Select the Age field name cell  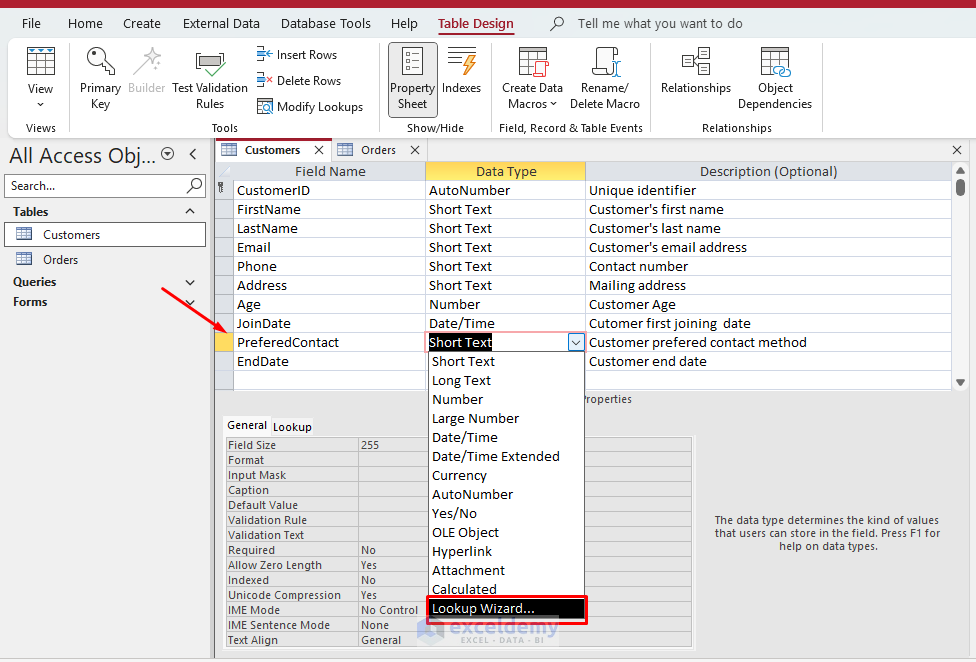pos(329,304)
